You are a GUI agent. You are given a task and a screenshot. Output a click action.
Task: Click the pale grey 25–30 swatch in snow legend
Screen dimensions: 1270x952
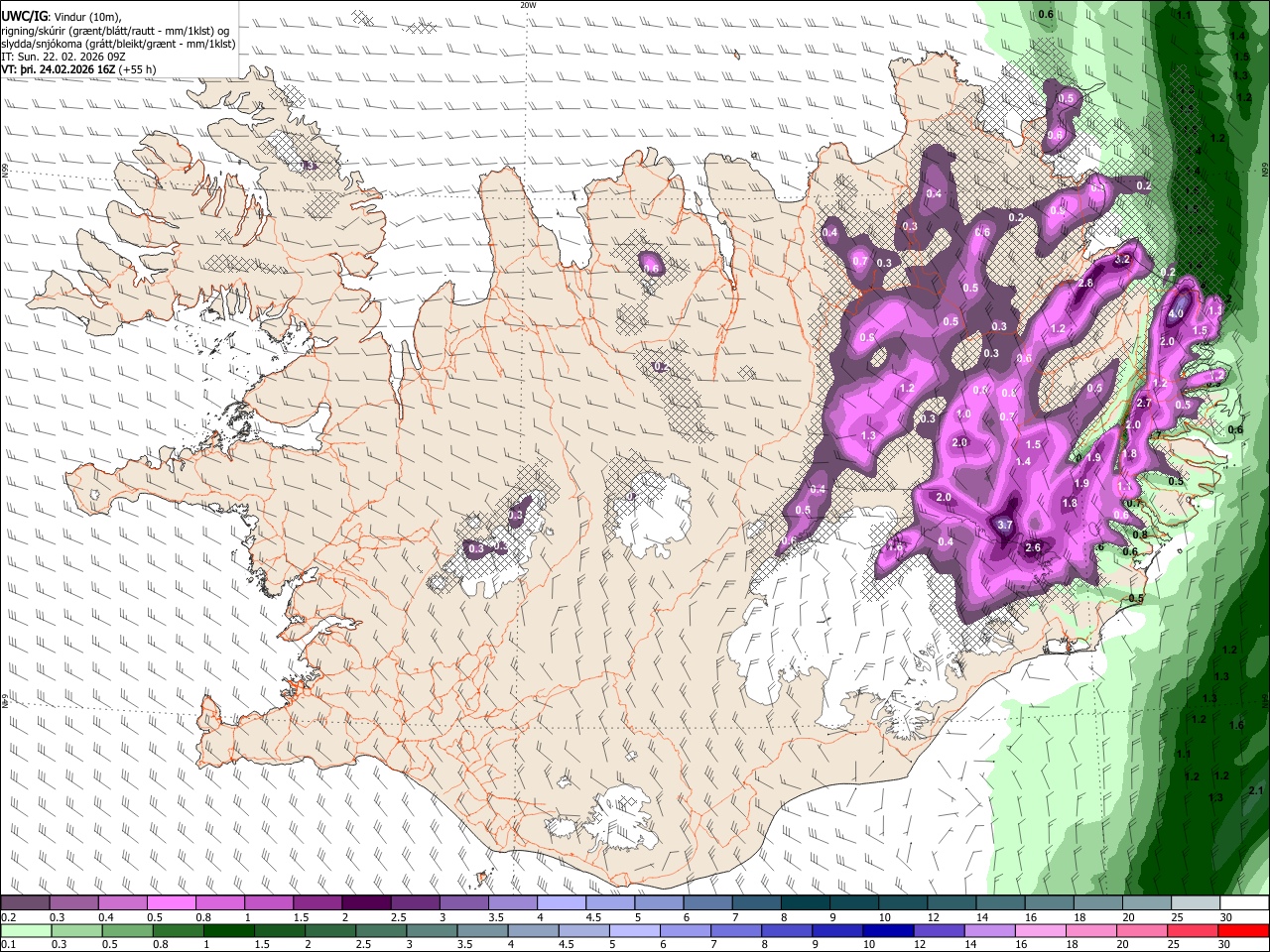click(1196, 902)
